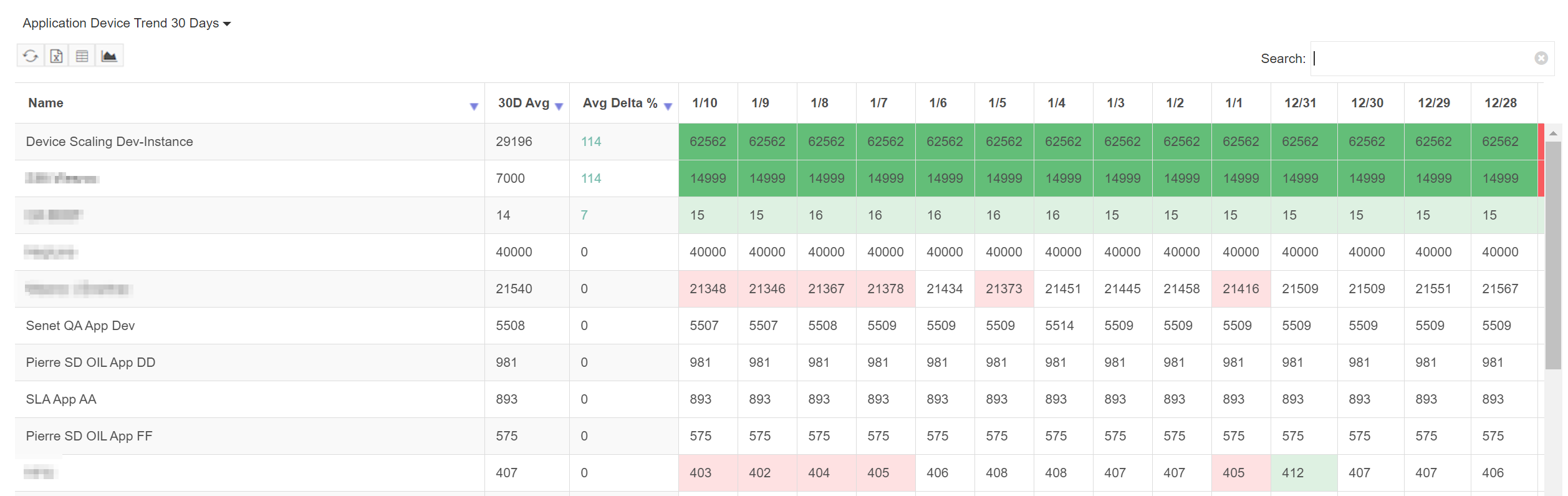This screenshot has height=496, width=1568.
Task: Click the 29196 30D average value
Action: click(514, 142)
